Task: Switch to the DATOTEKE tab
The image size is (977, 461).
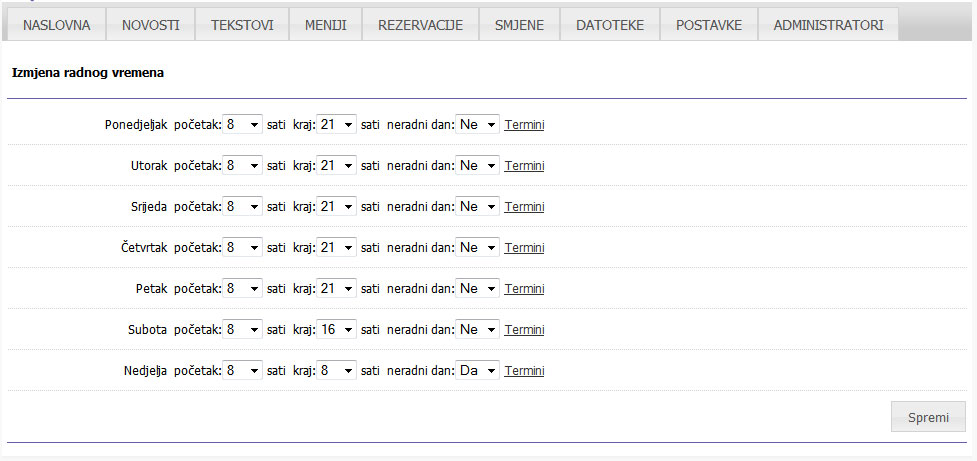Action: pos(609,25)
